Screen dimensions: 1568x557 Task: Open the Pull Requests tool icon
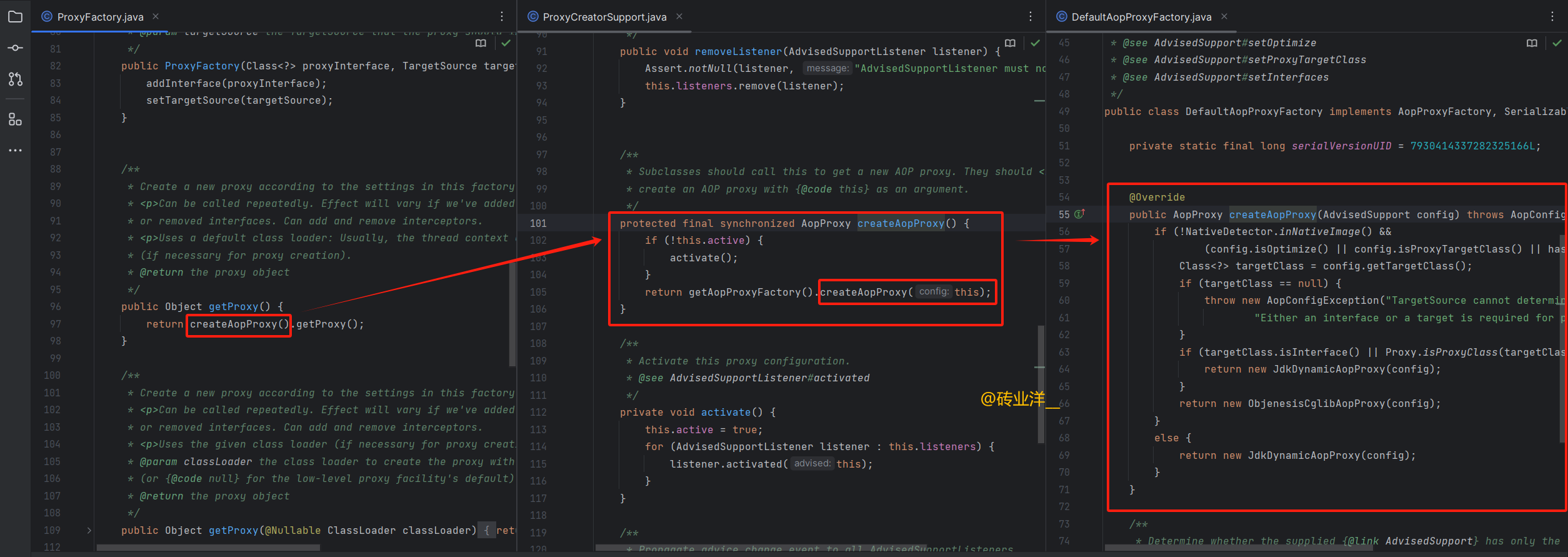click(x=15, y=79)
